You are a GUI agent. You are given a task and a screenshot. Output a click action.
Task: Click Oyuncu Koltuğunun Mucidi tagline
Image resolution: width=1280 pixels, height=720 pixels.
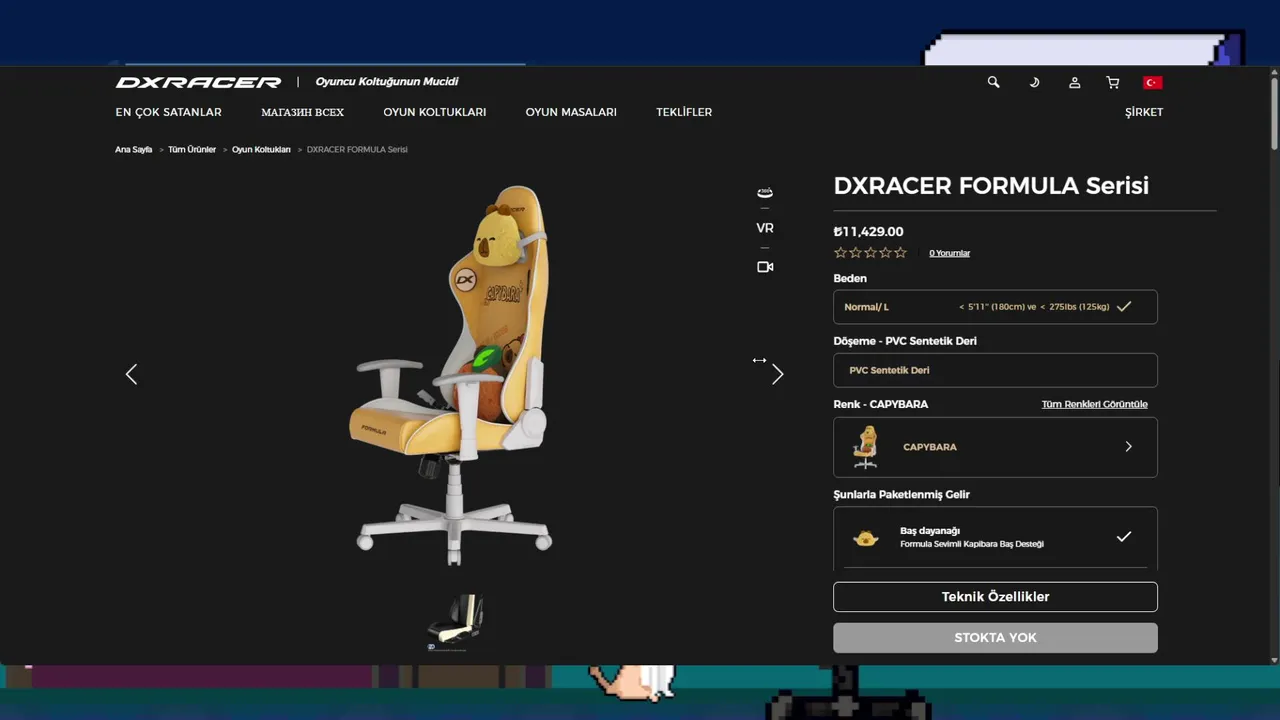click(387, 81)
